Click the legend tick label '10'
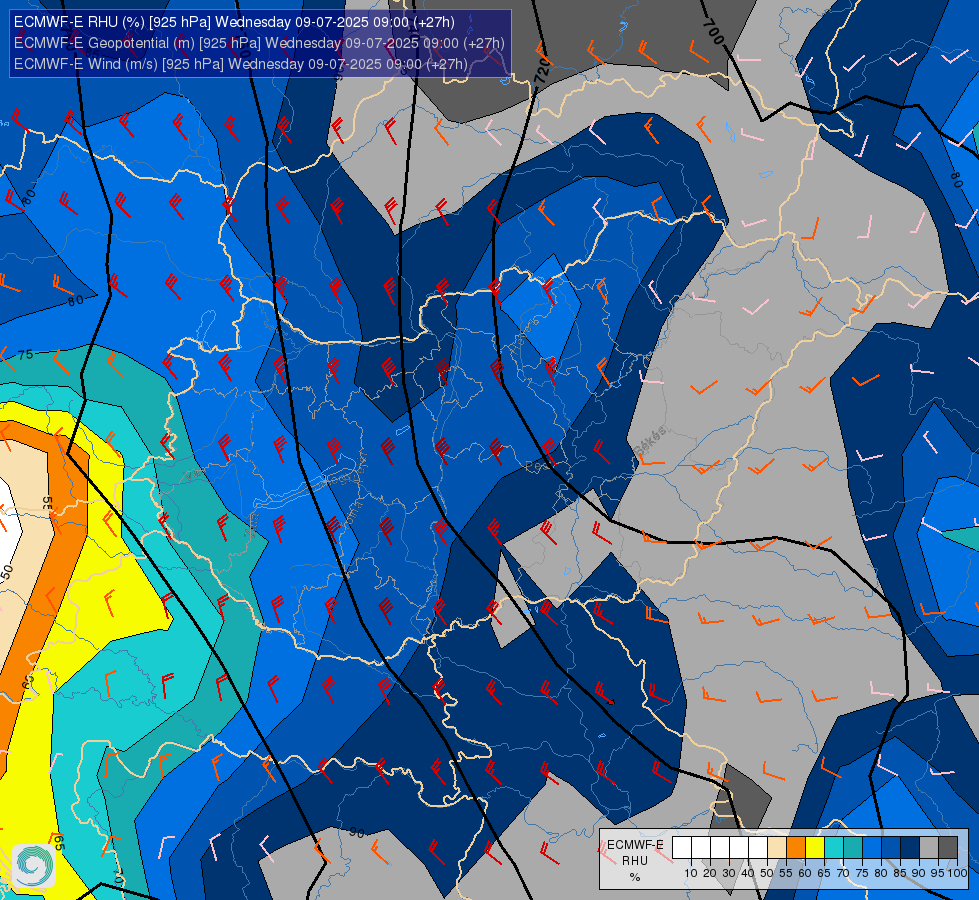The height and width of the screenshot is (900, 979). [x=691, y=873]
